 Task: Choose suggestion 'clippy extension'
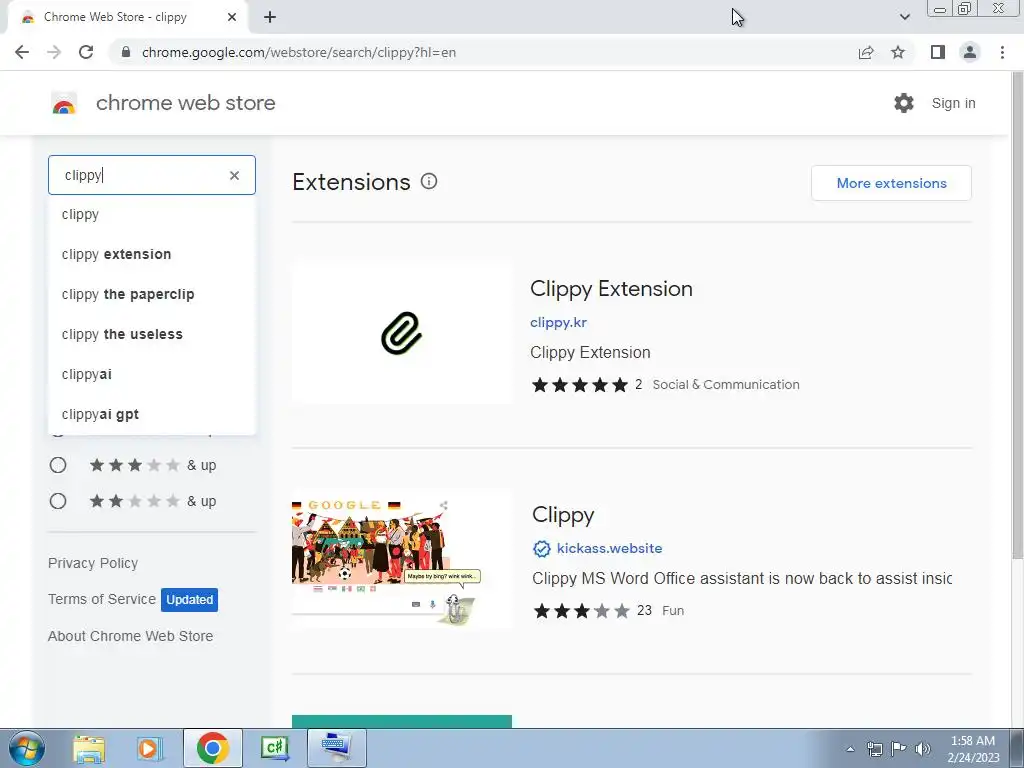pyautogui.click(x=152, y=254)
